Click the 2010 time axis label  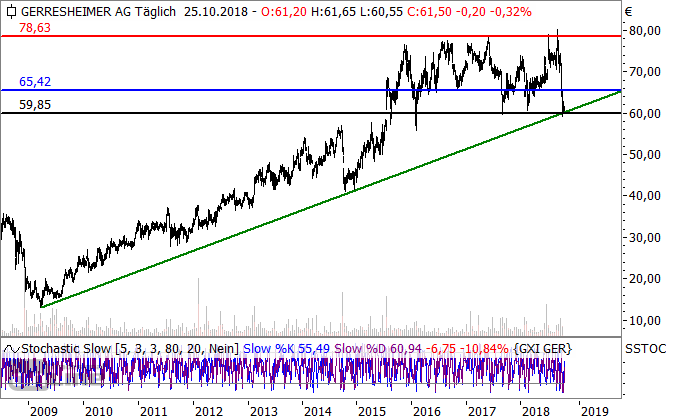(99, 411)
